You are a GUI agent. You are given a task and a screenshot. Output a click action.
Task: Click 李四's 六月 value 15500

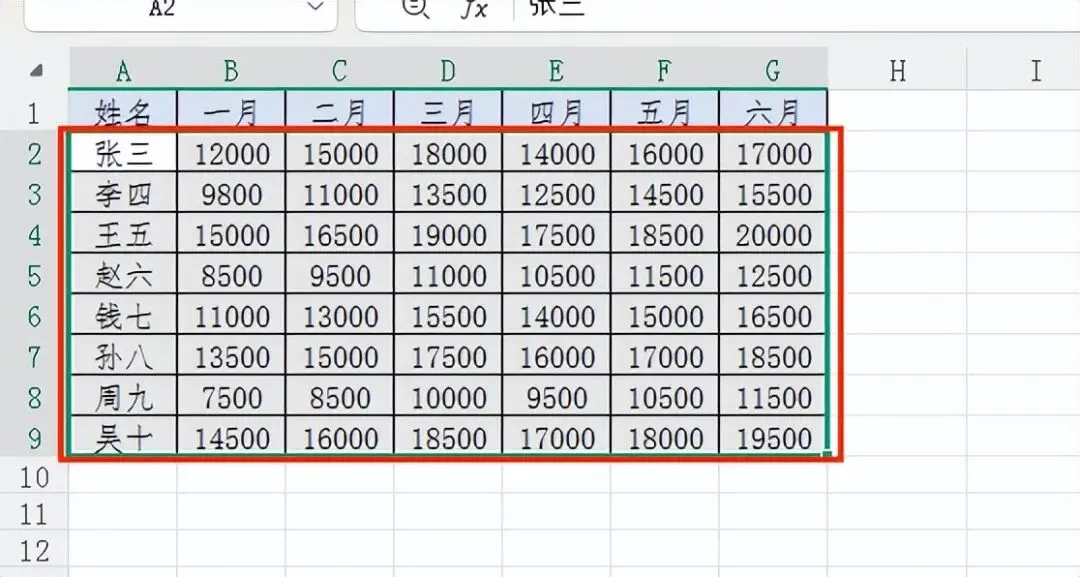point(773,193)
